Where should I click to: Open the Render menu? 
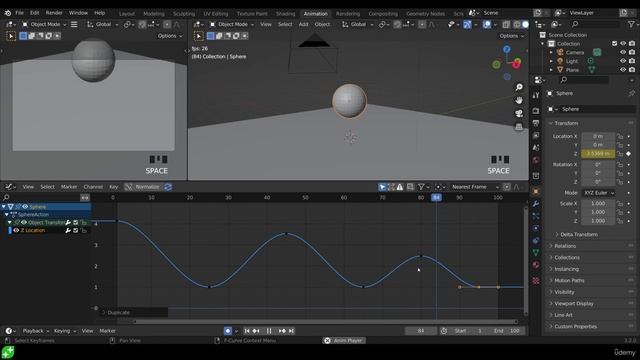tap(54, 13)
